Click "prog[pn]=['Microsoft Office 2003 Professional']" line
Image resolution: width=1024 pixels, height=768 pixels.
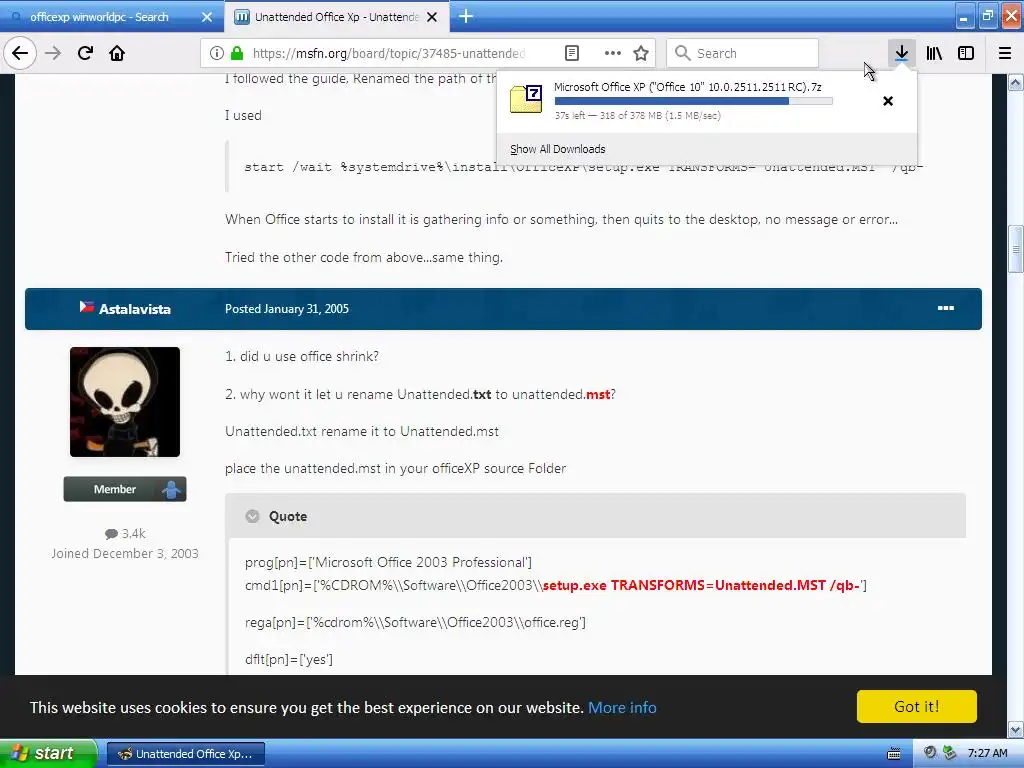click(389, 562)
